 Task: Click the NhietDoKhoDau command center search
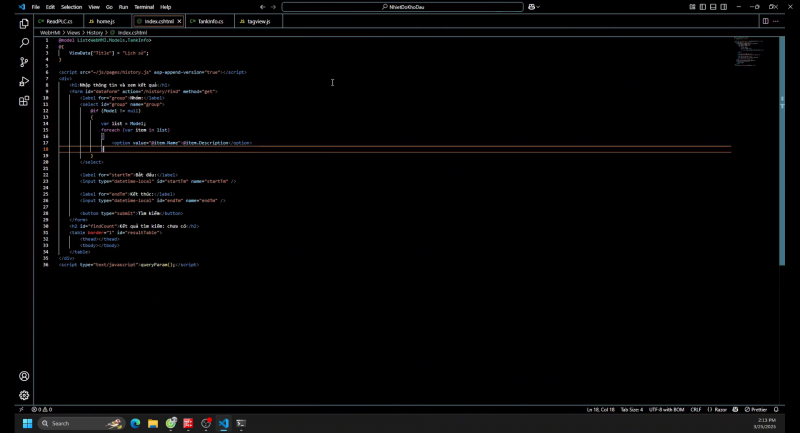pos(403,7)
